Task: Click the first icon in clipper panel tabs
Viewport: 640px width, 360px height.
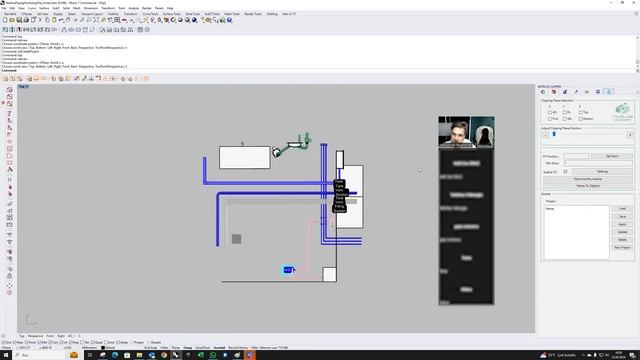Action: click(543, 92)
